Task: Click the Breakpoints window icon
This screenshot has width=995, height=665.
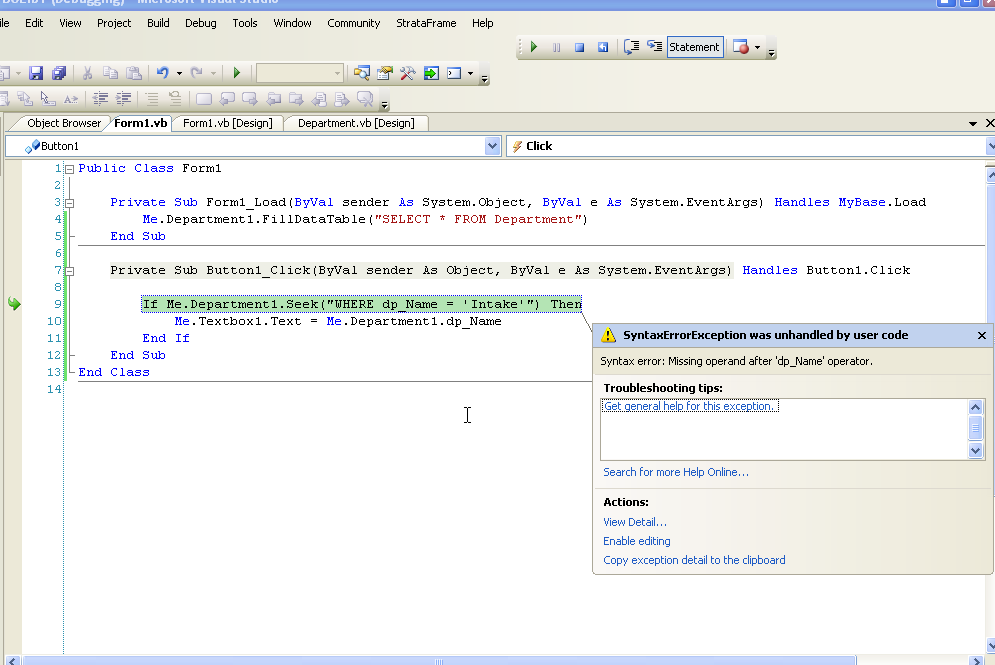Action: (741, 47)
